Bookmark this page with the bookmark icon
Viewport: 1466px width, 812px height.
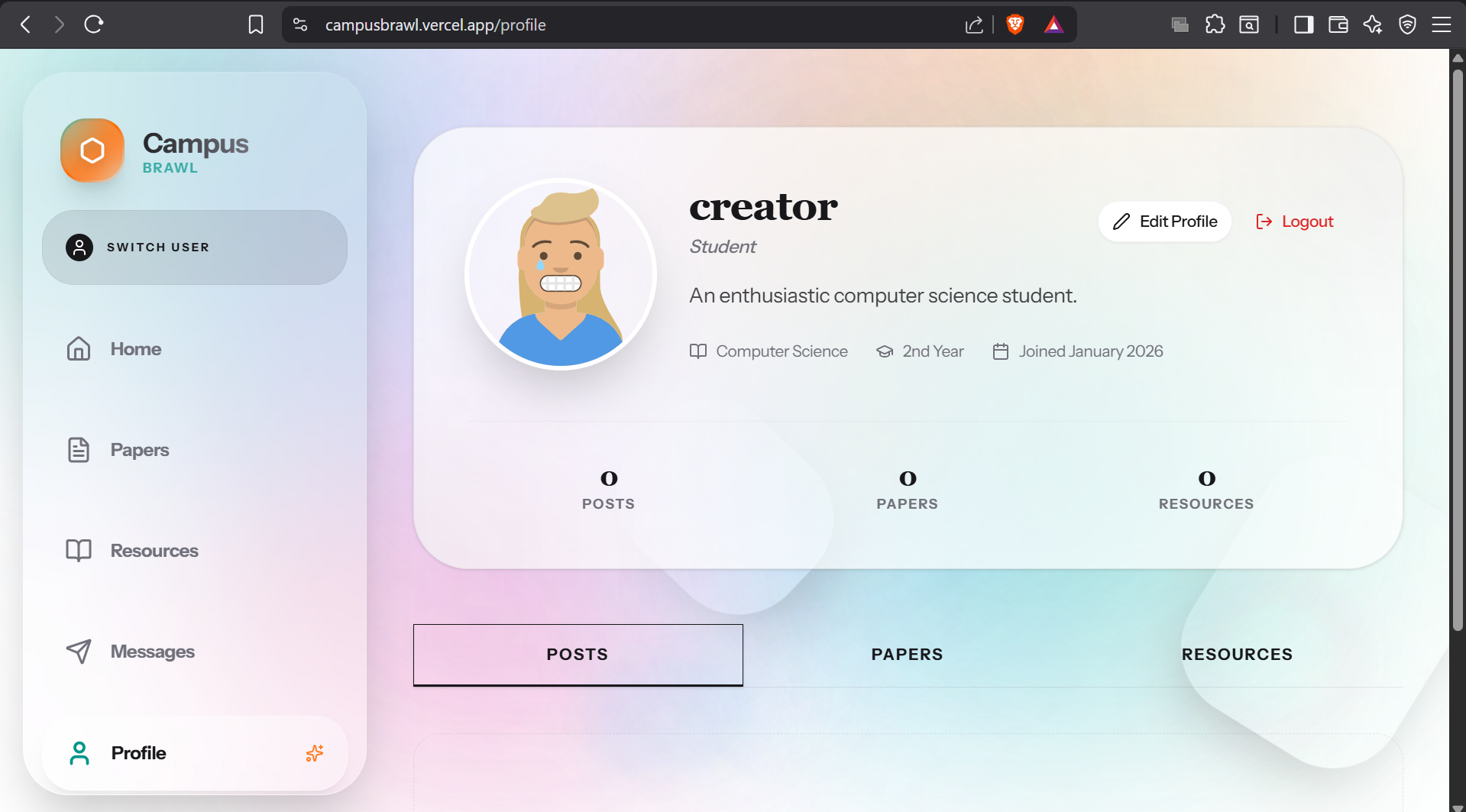coord(256,24)
